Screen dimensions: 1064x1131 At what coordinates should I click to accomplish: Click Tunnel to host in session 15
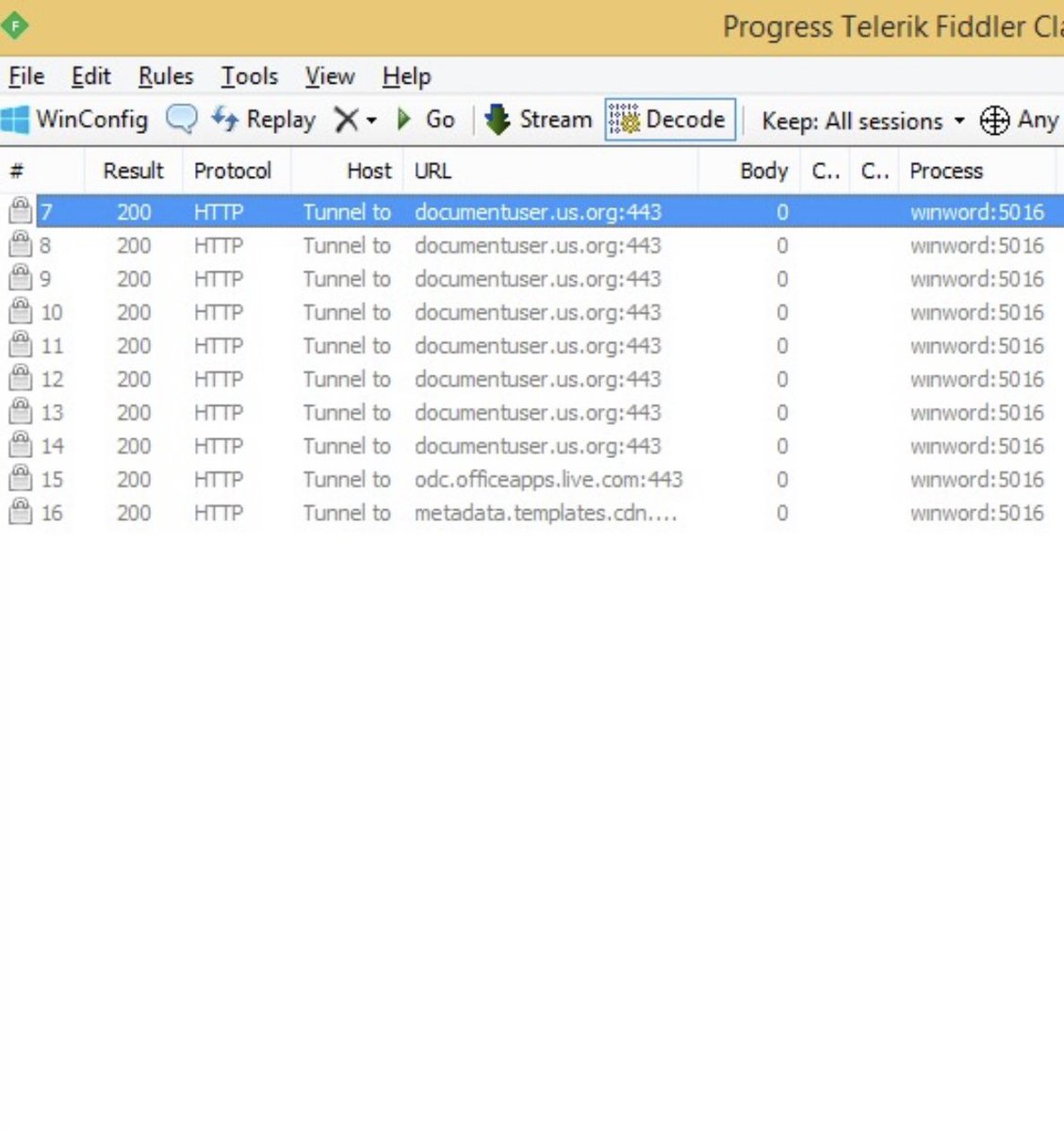click(x=347, y=480)
